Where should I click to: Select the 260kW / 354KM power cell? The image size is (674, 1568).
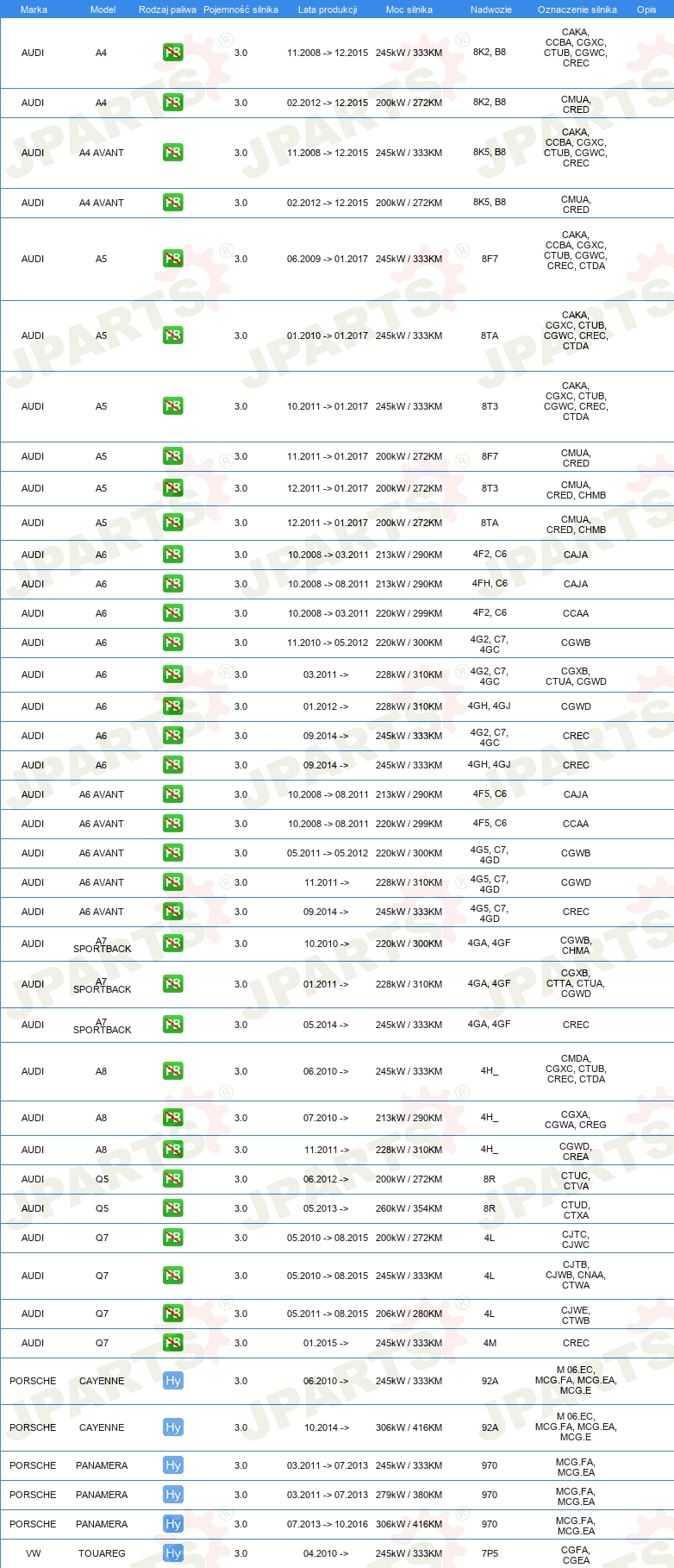pos(409,1208)
